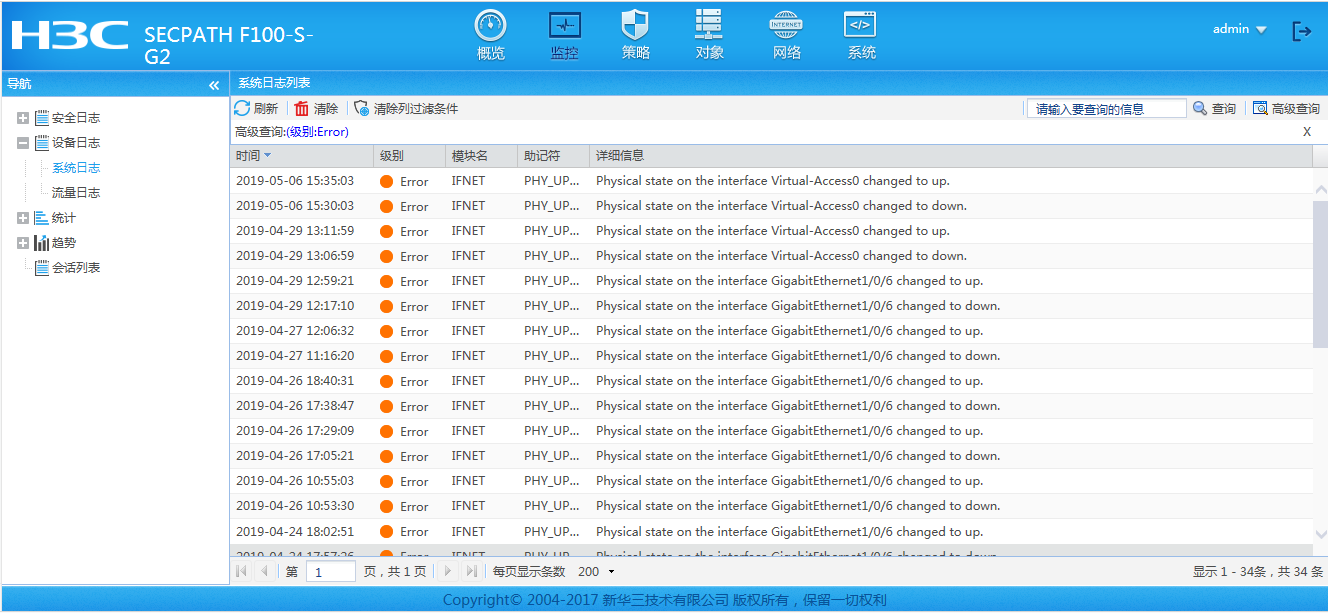Select 流量日志 in navigation tree
The image size is (1328, 613).
[x=76, y=193]
